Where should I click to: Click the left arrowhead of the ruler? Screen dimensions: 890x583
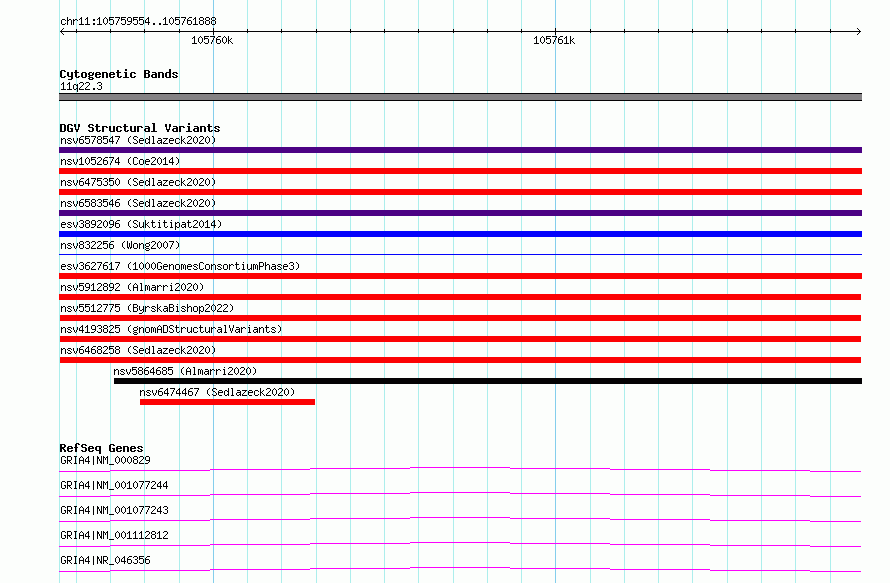(62, 31)
